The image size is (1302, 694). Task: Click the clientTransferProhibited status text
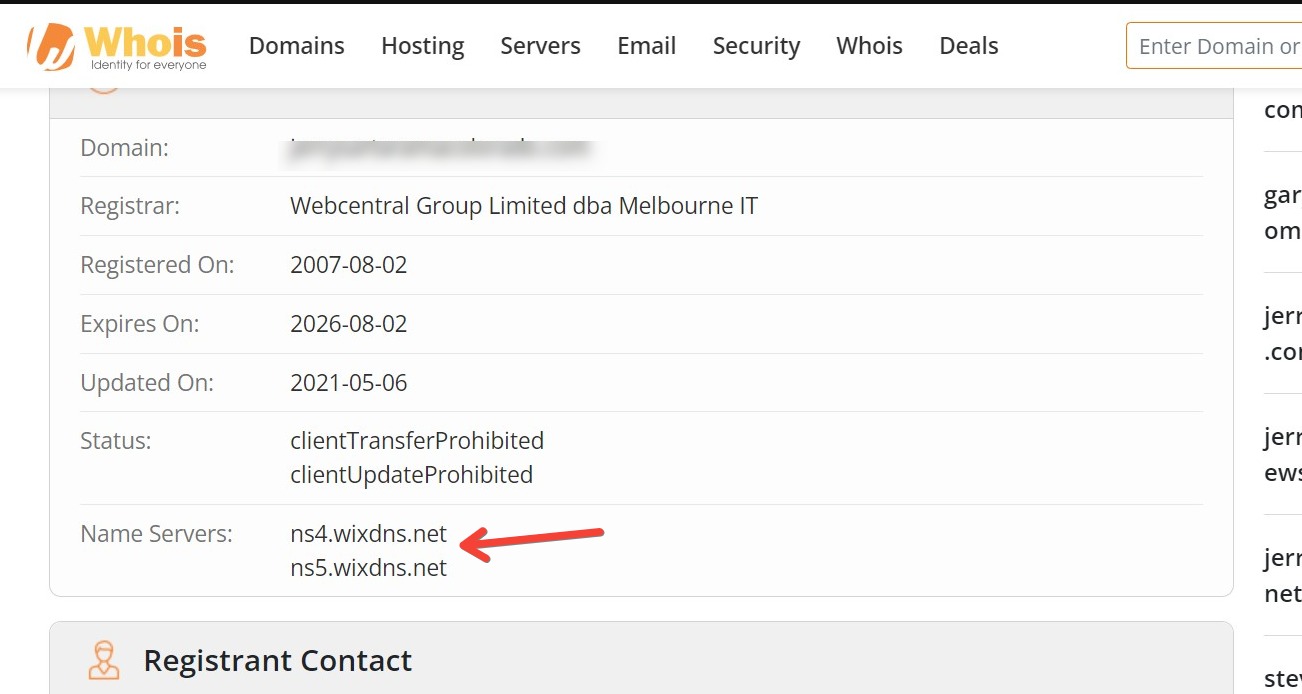click(x=416, y=441)
